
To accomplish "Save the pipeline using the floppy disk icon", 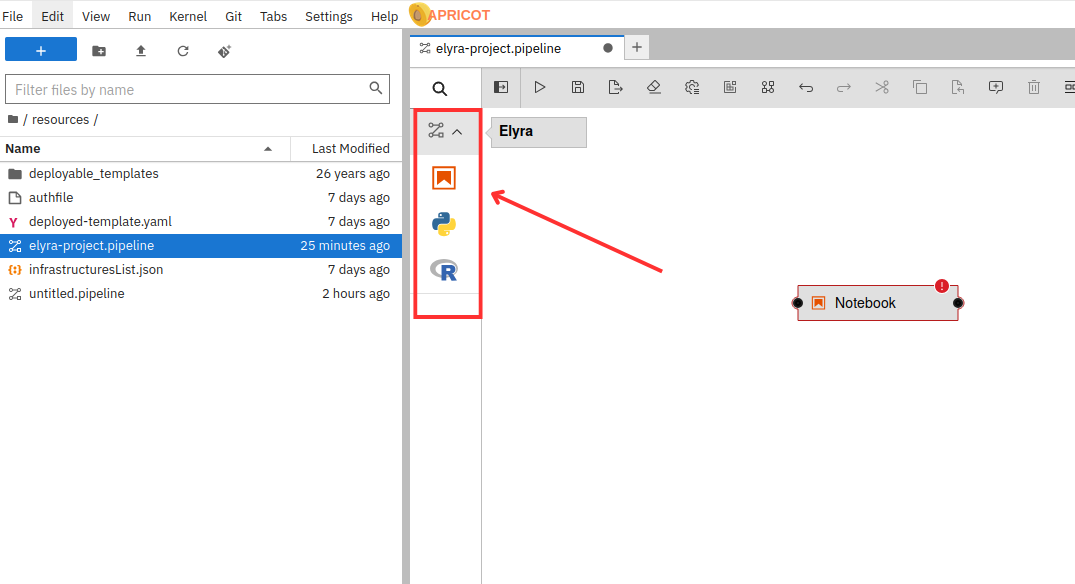I will [578, 87].
